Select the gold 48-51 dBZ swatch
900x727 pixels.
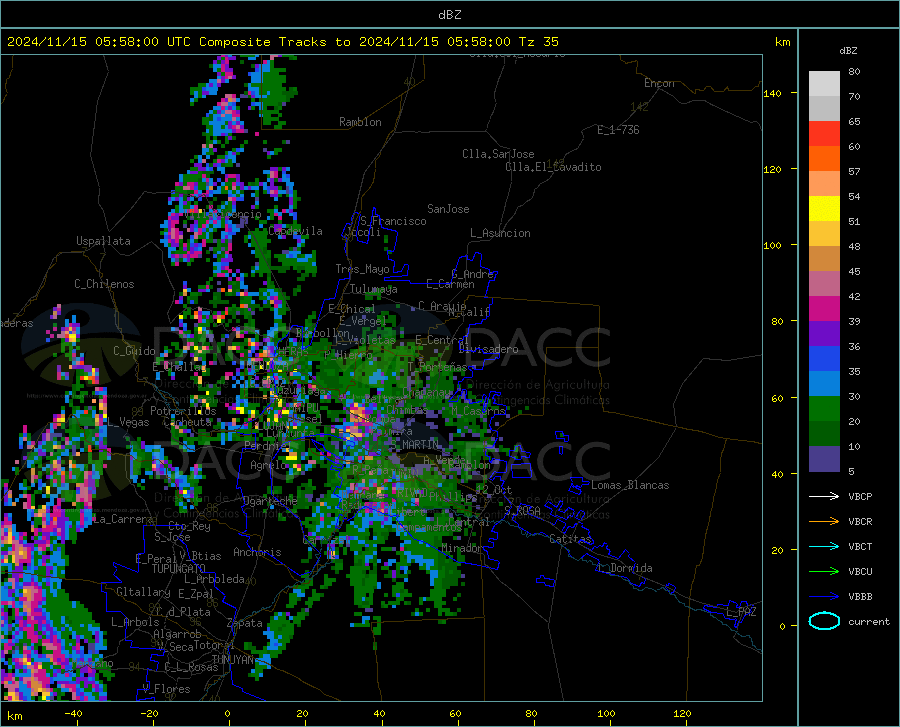click(824, 234)
